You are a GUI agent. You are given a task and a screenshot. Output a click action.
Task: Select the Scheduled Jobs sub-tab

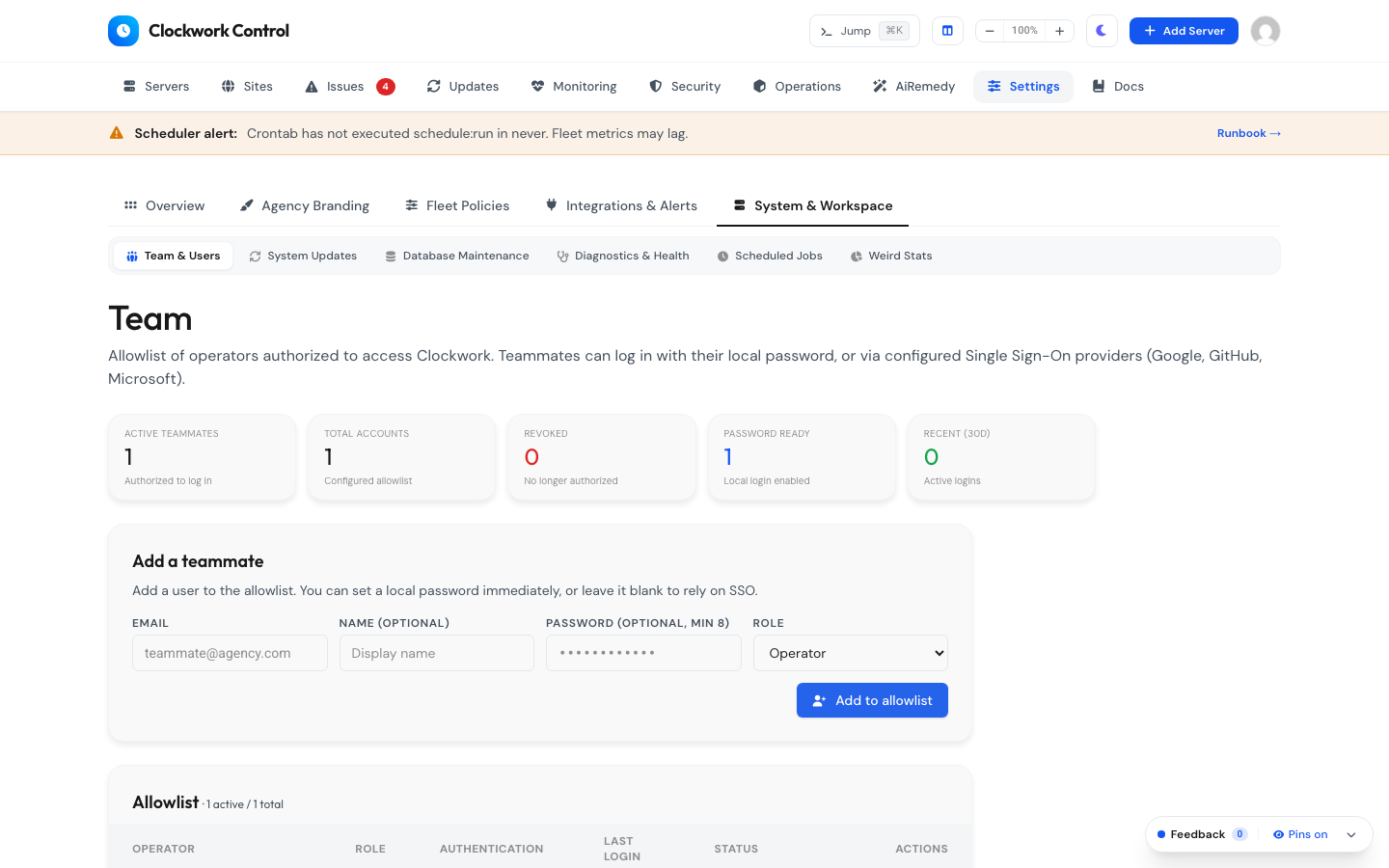click(x=770, y=257)
